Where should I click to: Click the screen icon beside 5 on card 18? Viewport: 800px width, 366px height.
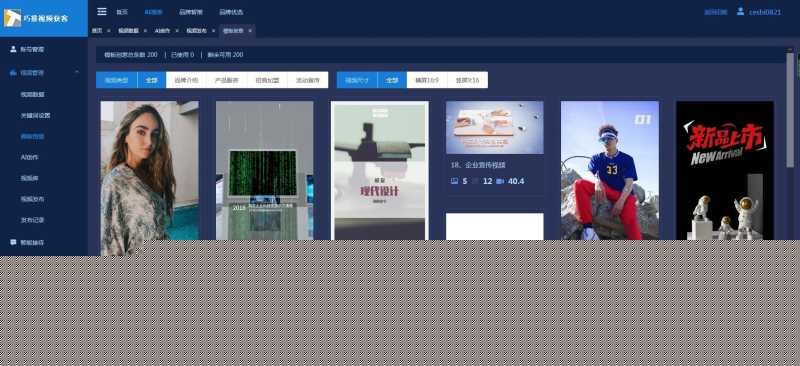coord(455,181)
